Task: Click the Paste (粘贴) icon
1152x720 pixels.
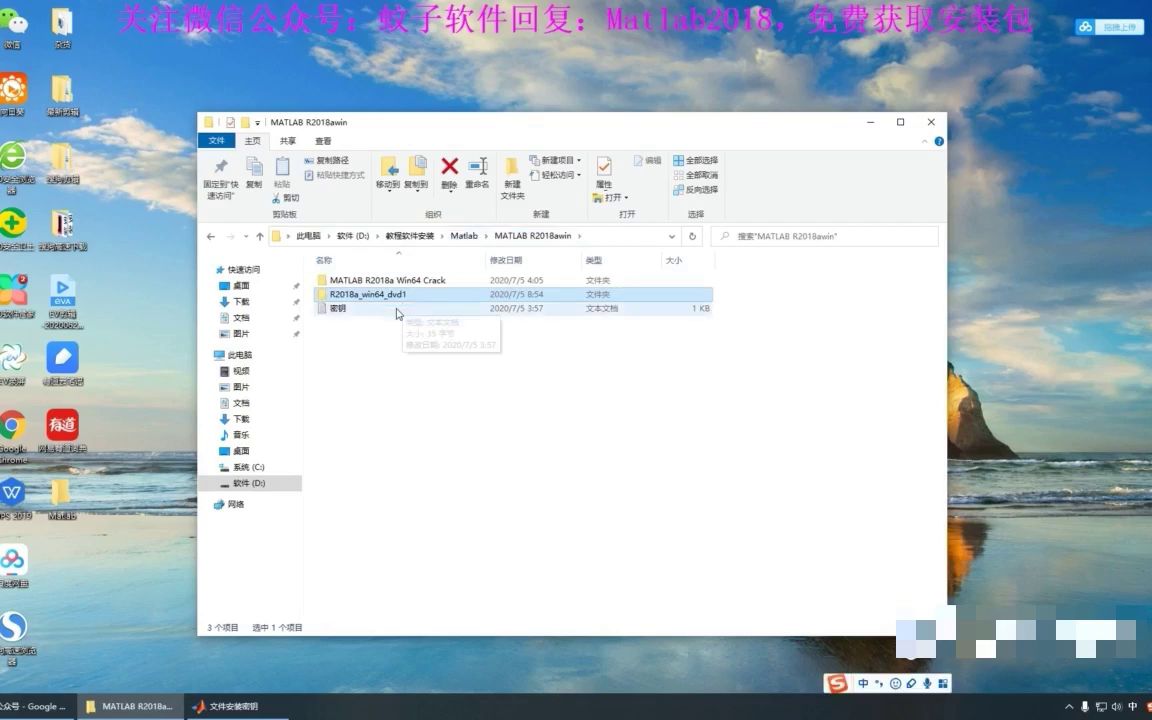Action: tap(283, 171)
